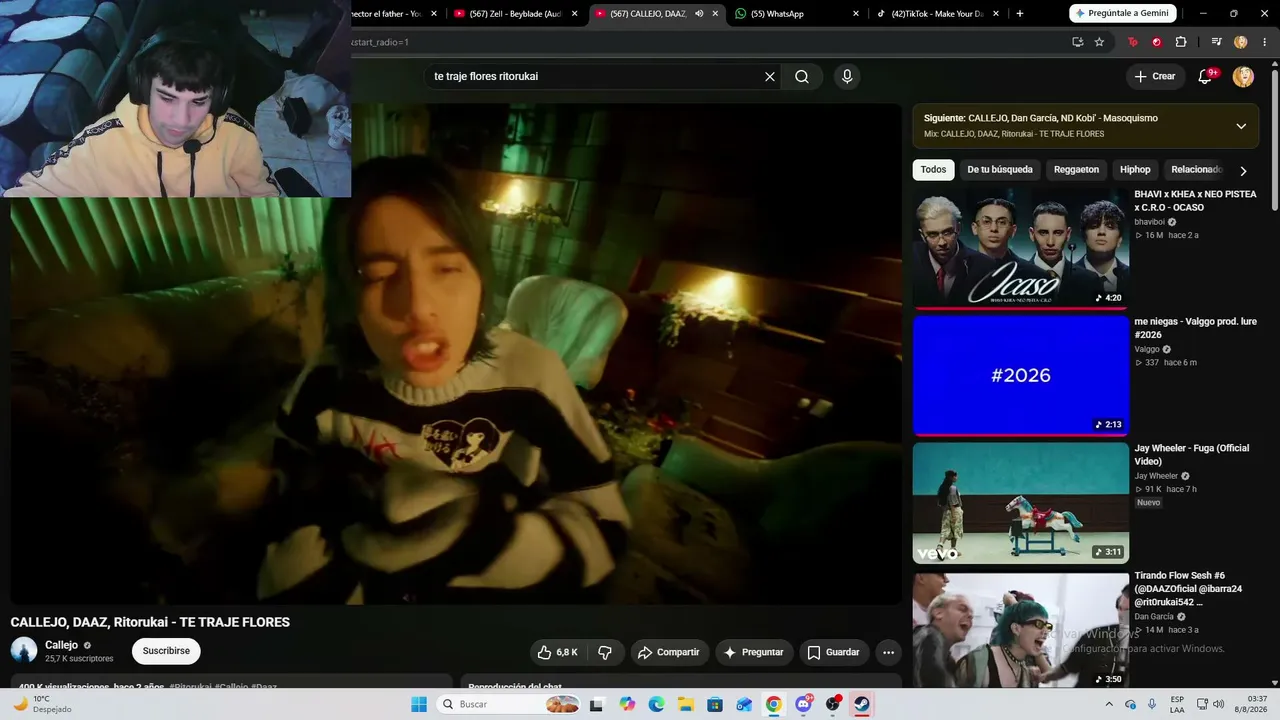Open the Callejo channel avatar

24,651
